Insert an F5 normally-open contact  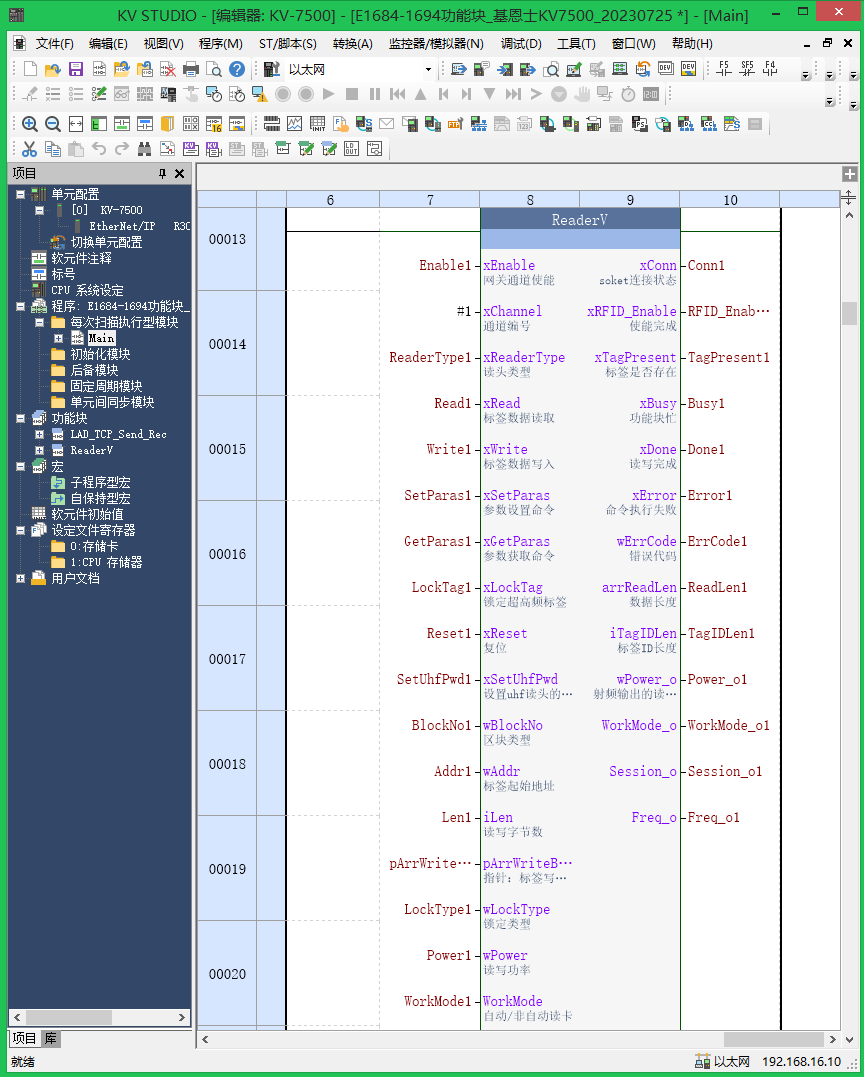coord(724,69)
